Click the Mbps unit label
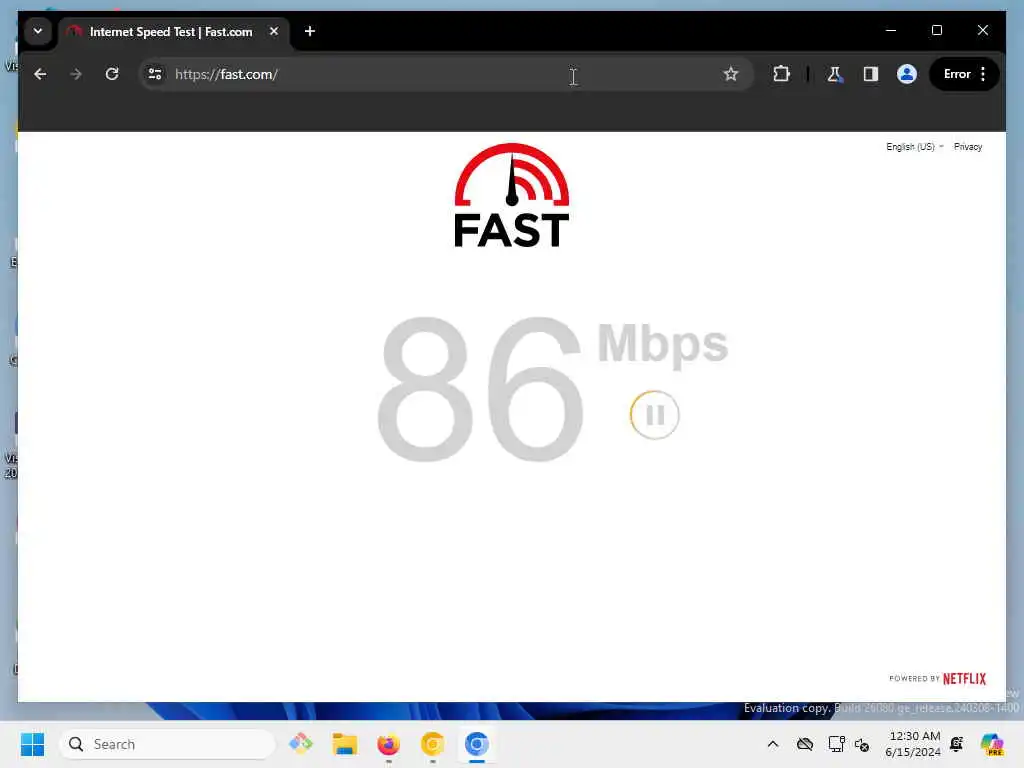The width and height of the screenshot is (1024, 768). point(662,346)
